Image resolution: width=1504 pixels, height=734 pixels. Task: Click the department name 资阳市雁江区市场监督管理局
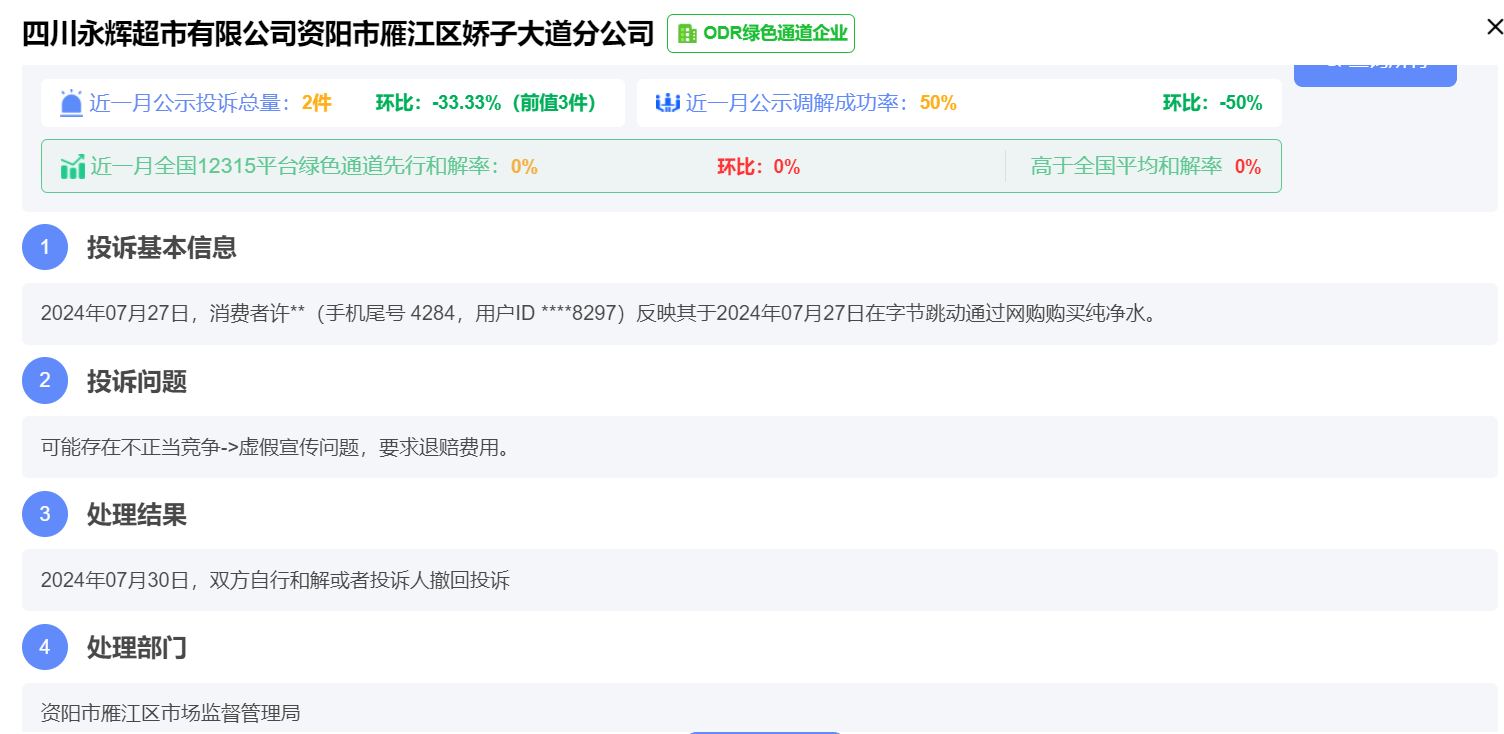(x=170, y=713)
